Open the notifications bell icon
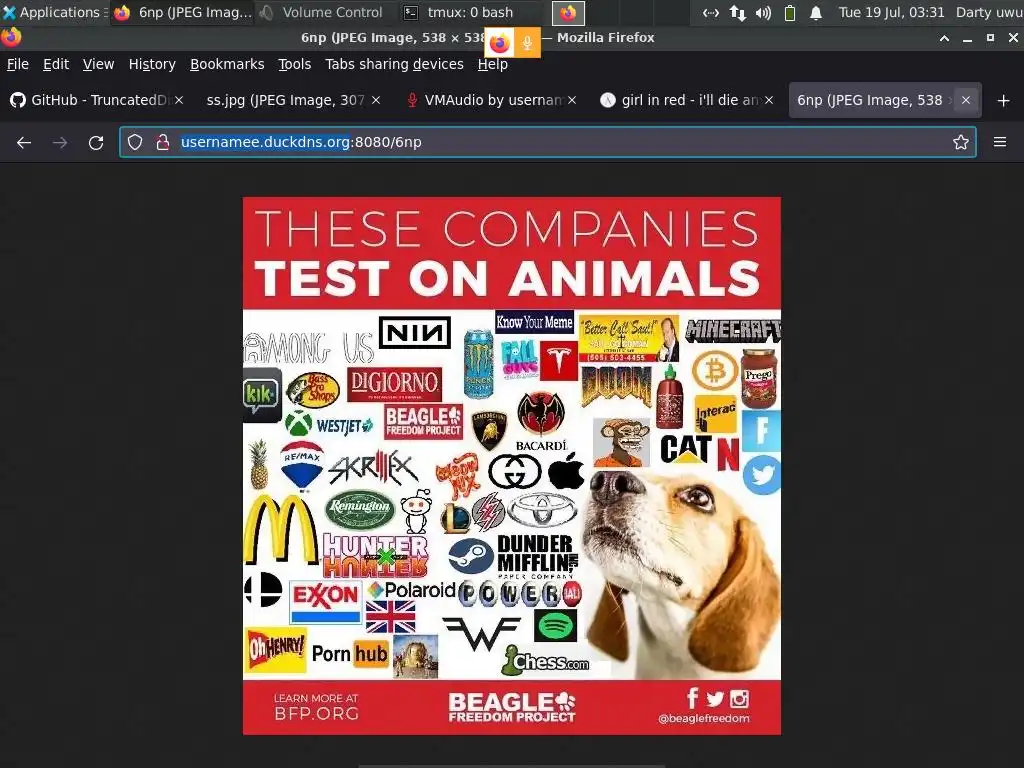This screenshot has height=768, width=1024. coord(816,12)
